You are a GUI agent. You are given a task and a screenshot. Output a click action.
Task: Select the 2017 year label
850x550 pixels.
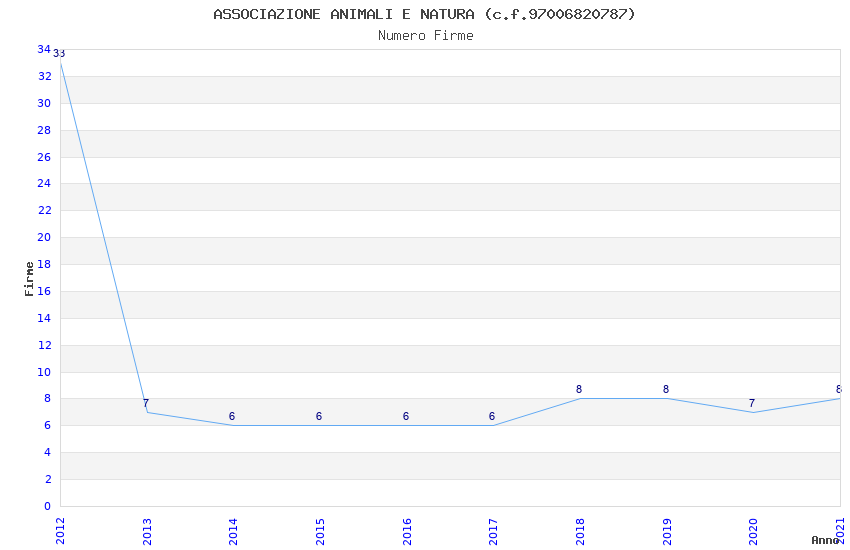click(x=493, y=531)
